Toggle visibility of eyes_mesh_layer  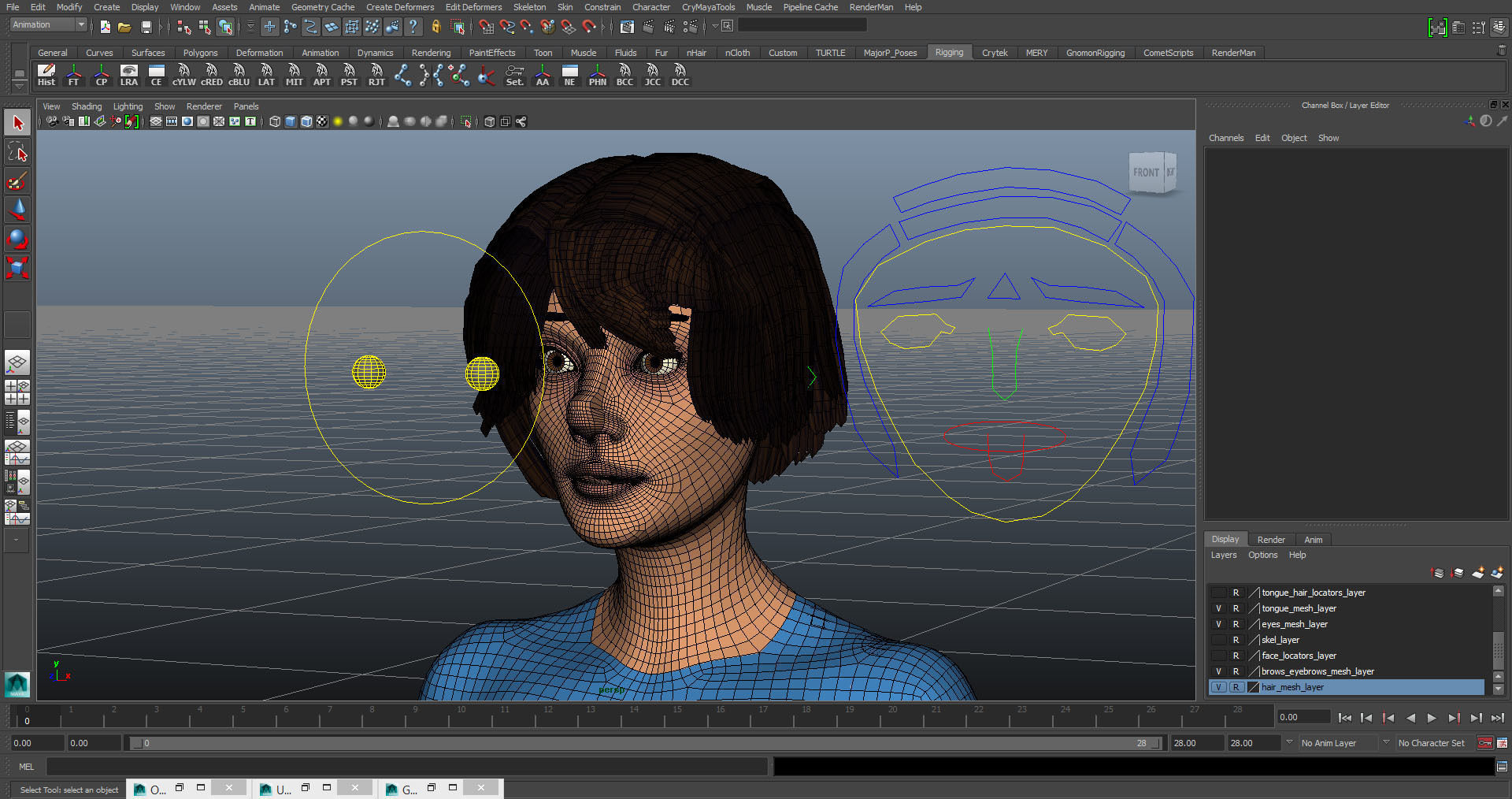tap(1218, 624)
